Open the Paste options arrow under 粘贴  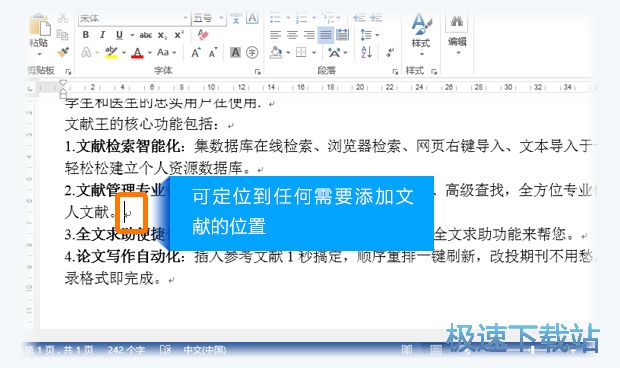click(x=40, y=54)
